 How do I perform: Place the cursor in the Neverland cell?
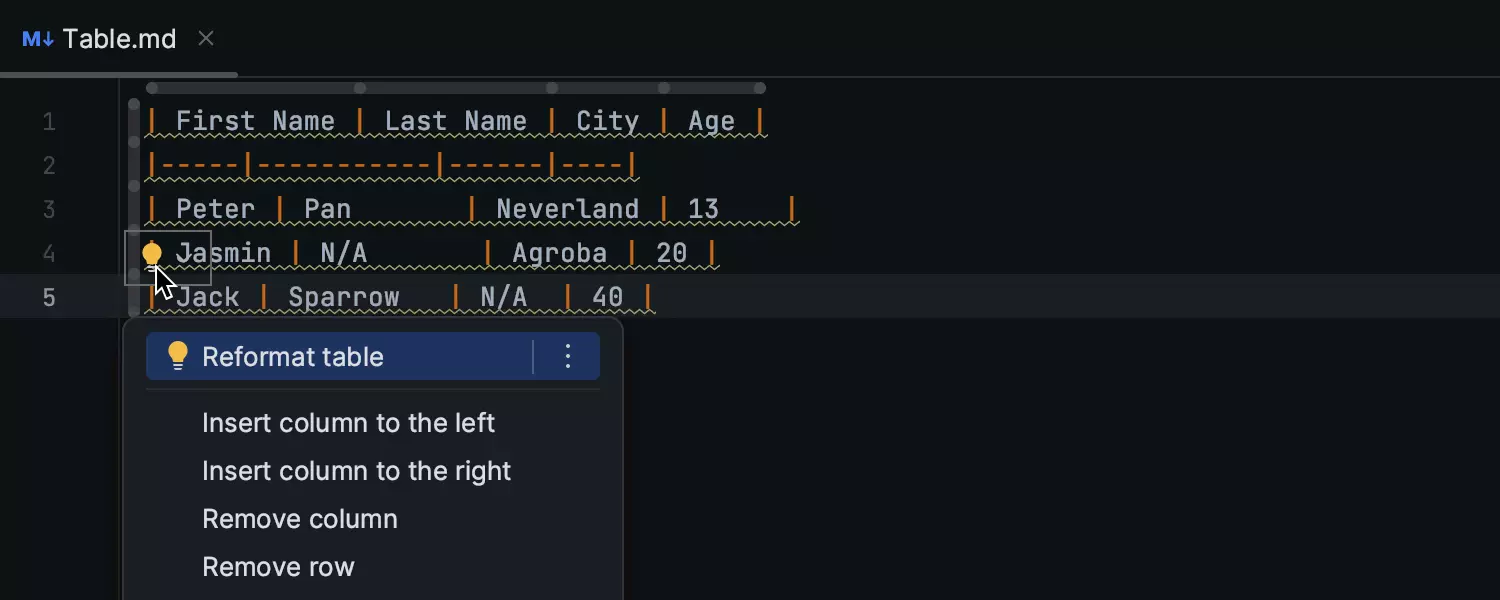(x=567, y=209)
